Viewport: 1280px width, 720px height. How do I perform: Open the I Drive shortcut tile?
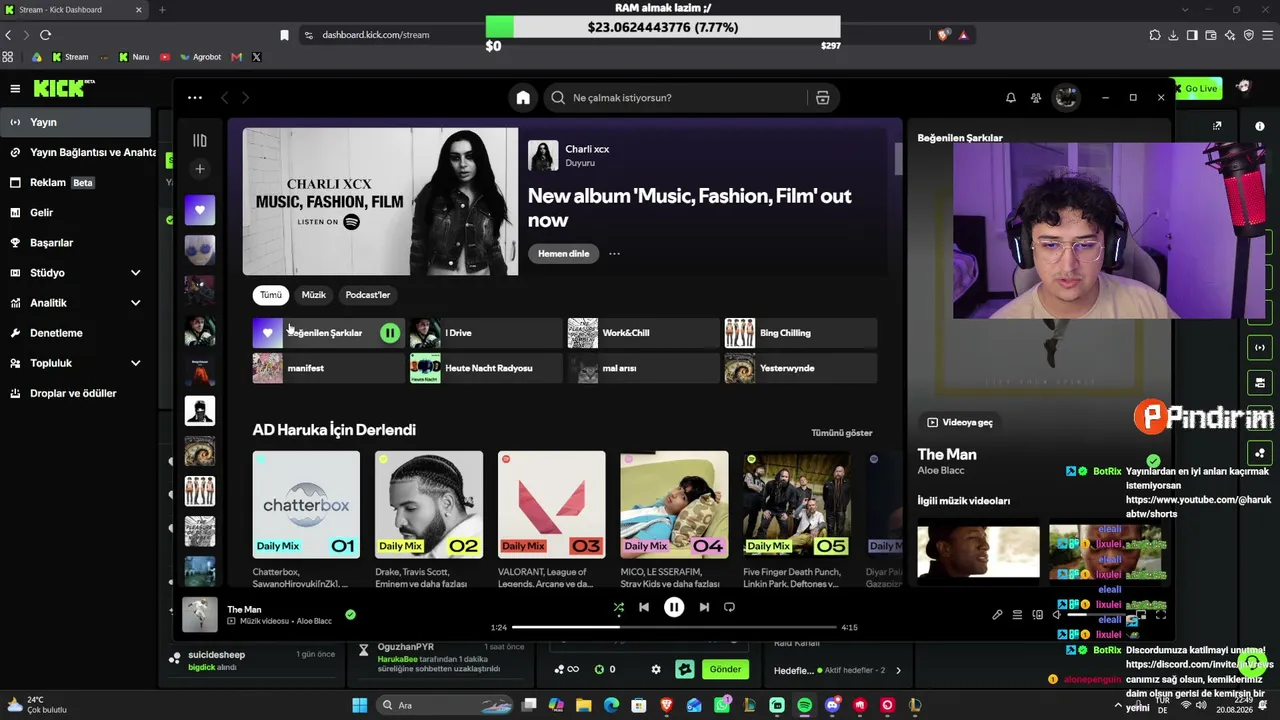coord(486,333)
